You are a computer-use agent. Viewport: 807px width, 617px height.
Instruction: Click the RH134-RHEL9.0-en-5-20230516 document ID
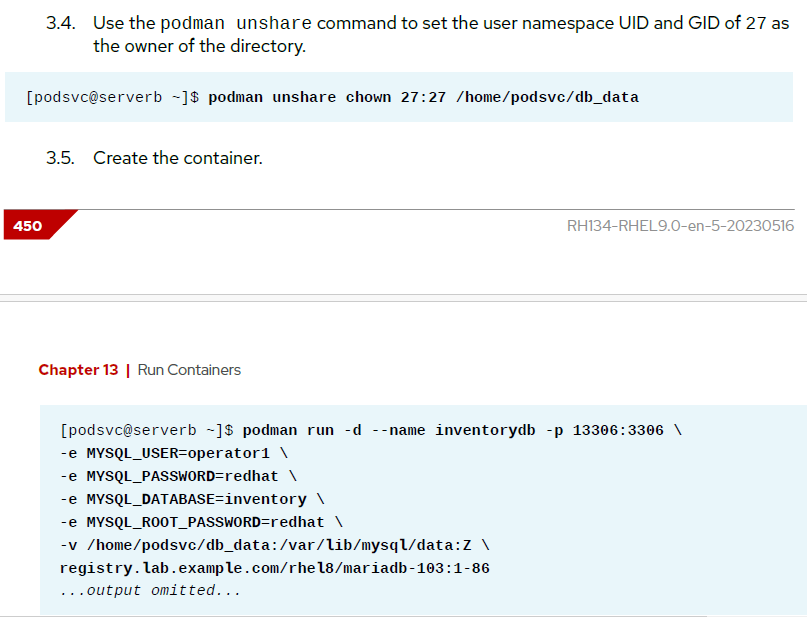[680, 226]
